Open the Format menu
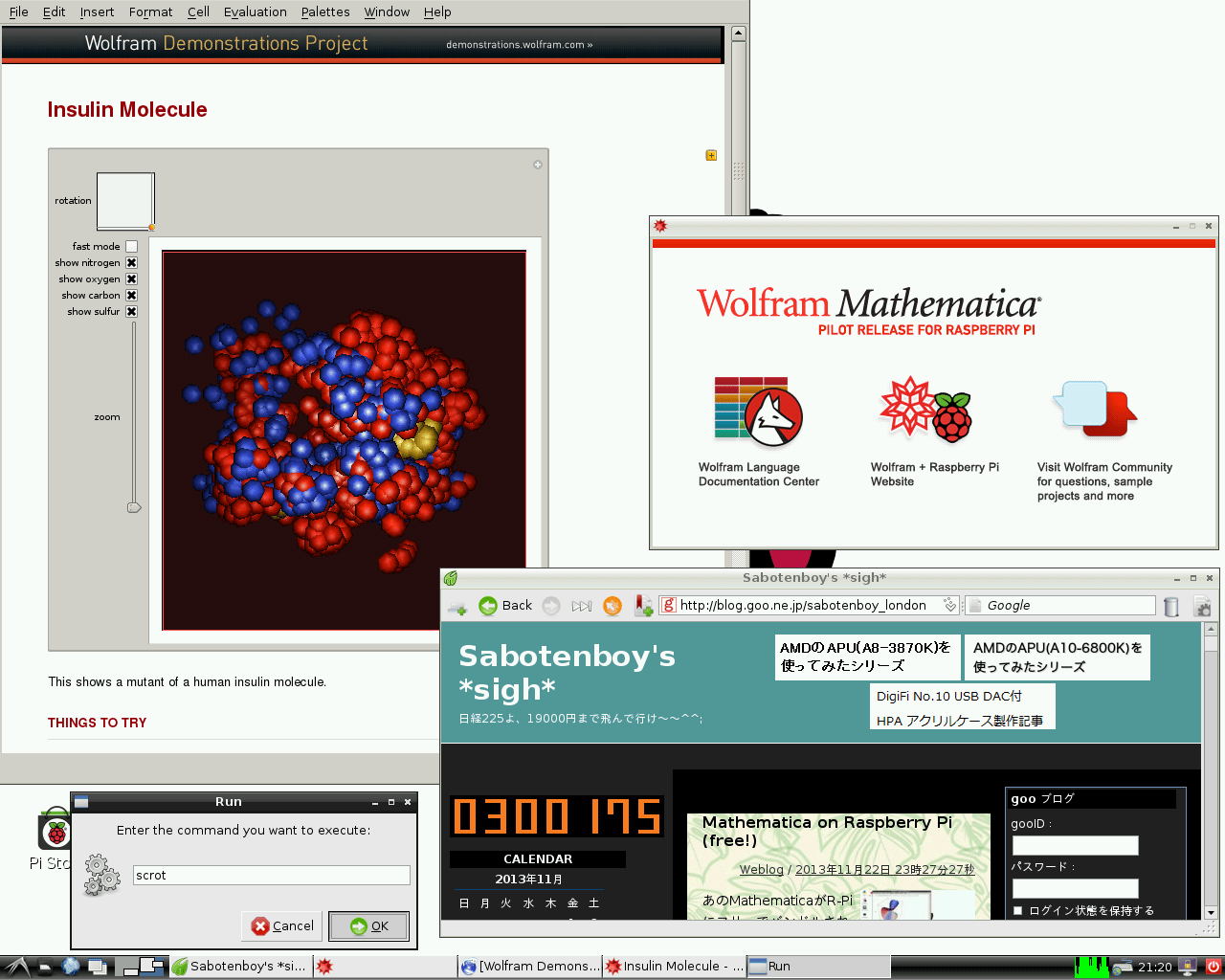Image resolution: width=1225 pixels, height=980 pixels. (150, 11)
